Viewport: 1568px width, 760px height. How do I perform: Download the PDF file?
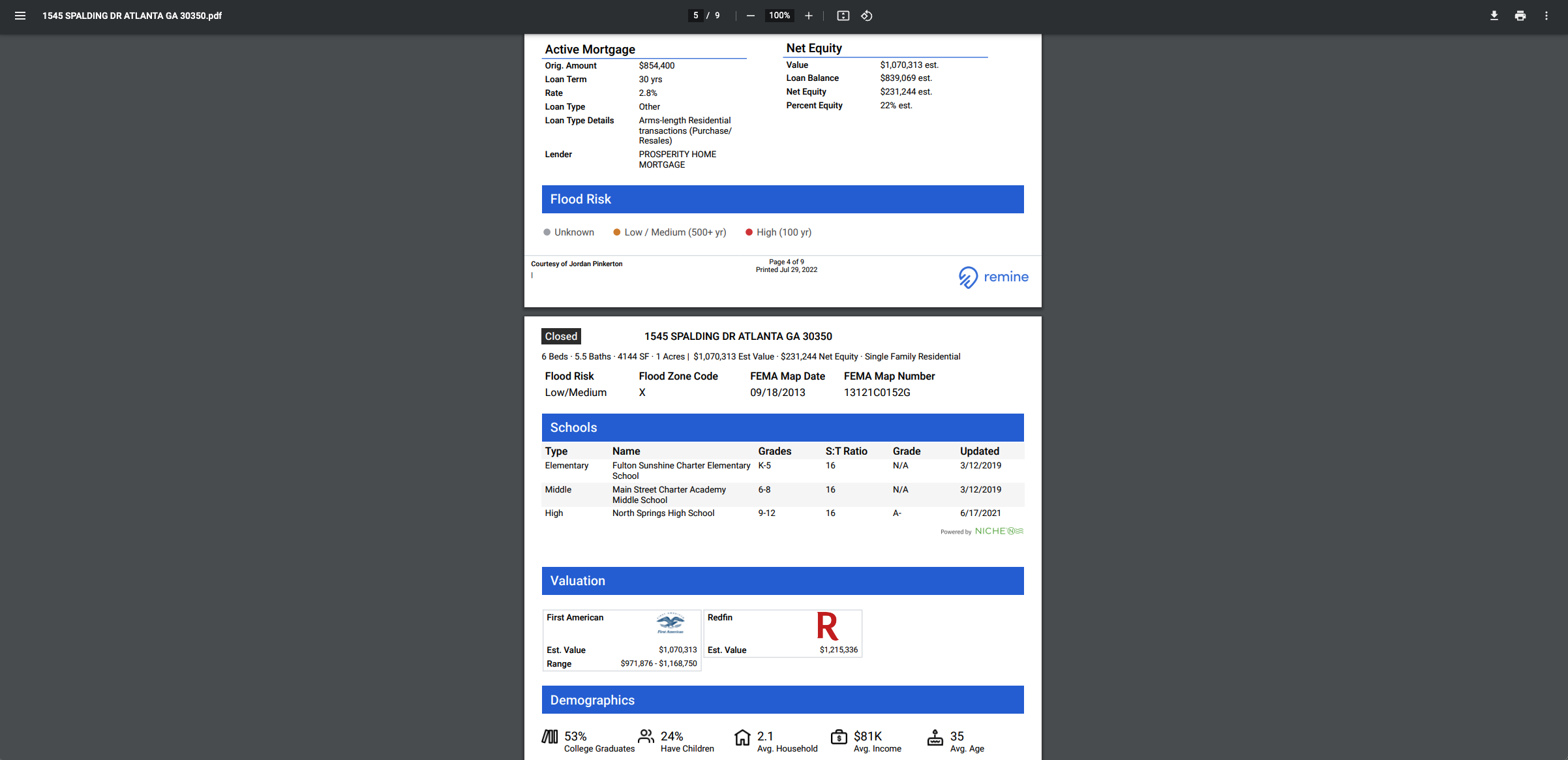click(1494, 16)
